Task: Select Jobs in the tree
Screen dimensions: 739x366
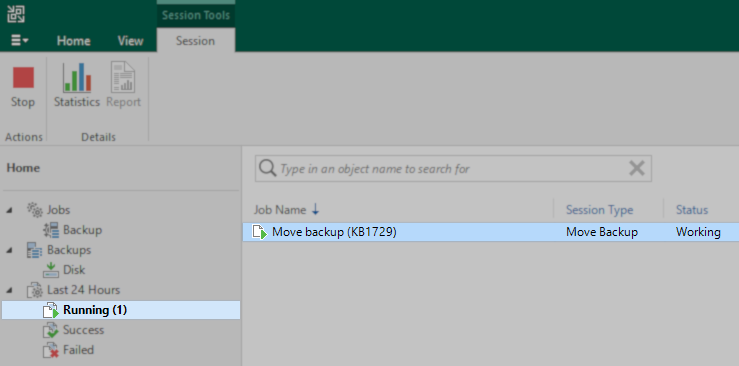Action: click(58, 210)
